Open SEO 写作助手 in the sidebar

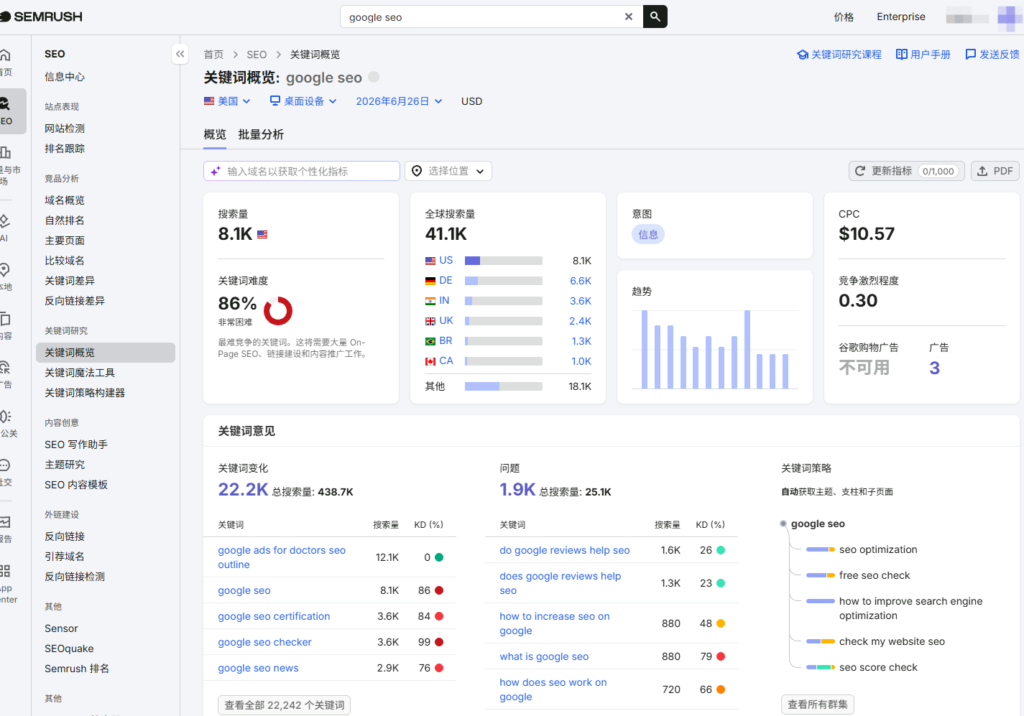76,445
